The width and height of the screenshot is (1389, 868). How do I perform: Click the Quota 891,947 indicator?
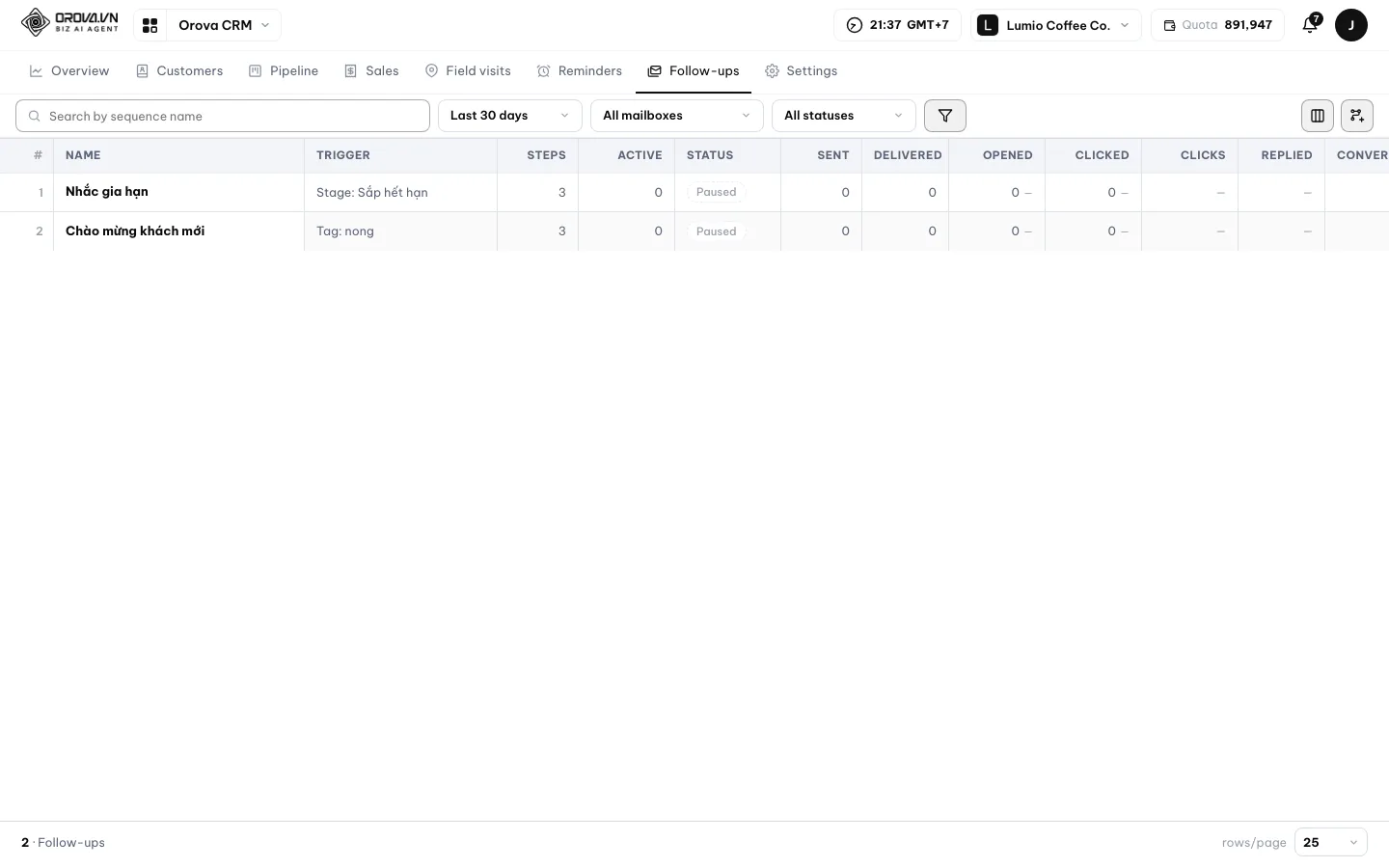1217,25
